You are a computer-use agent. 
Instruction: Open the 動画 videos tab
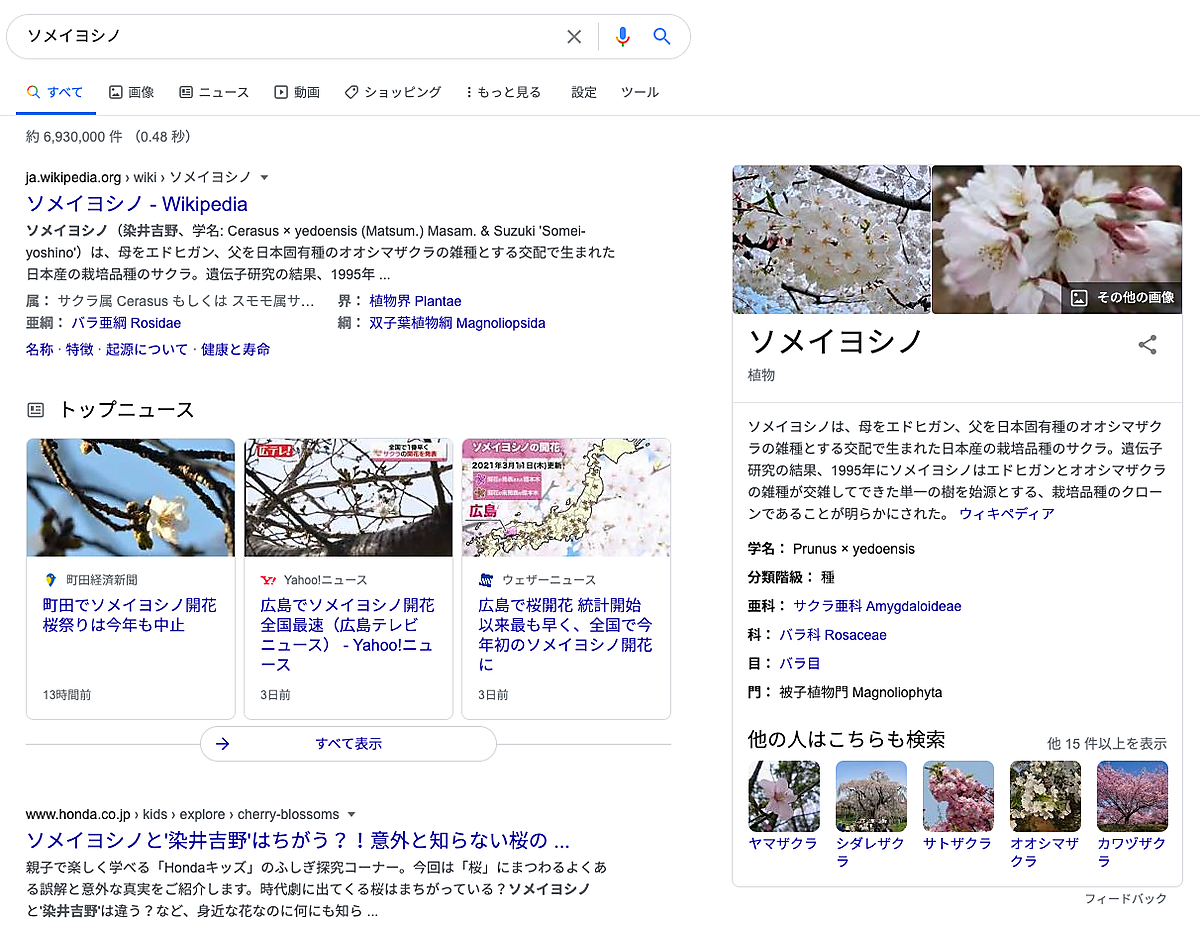pos(297,92)
